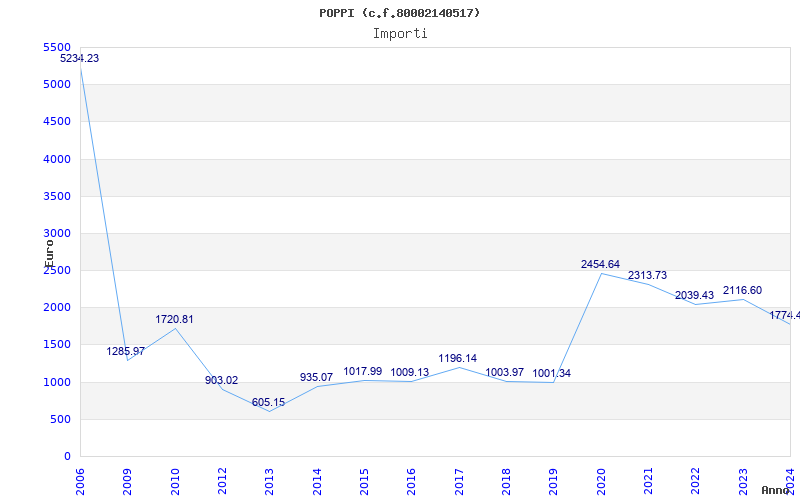The height and width of the screenshot is (500, 800).
Task: Click the x-axis year 2018
Action: (506, 482)
